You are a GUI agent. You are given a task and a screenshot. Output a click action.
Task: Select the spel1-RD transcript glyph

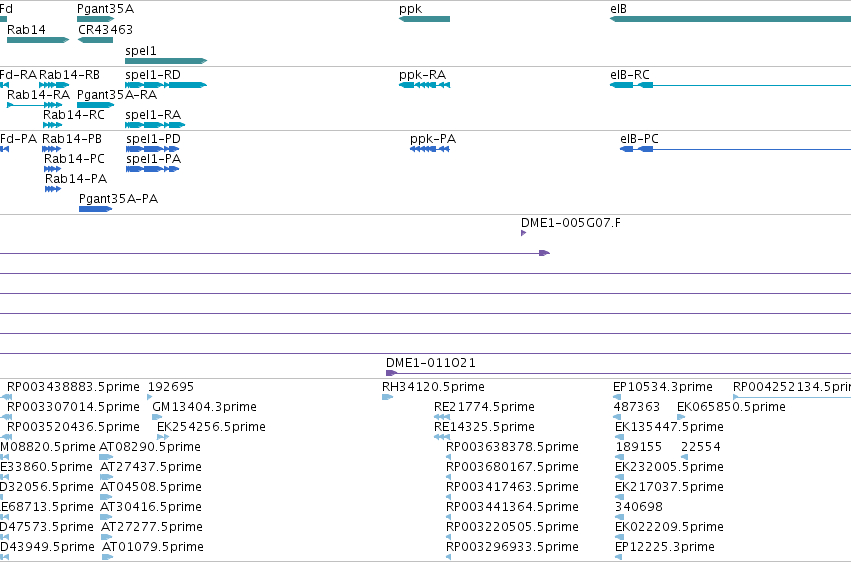(166, 85)
